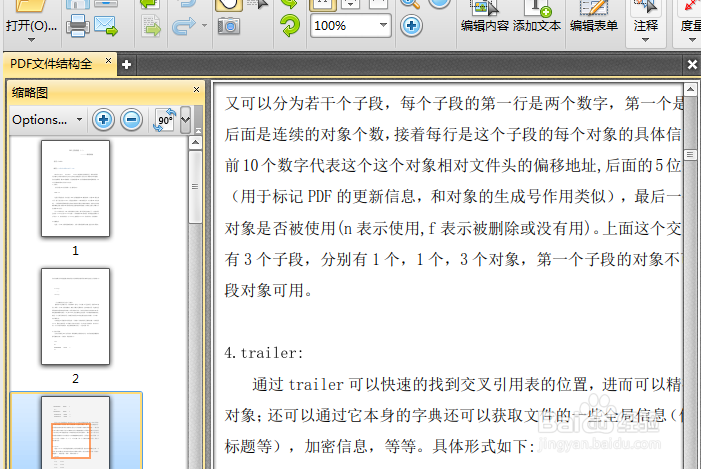Click the text "段对象可用。"

pyautogui.click(x=268, y=291)
